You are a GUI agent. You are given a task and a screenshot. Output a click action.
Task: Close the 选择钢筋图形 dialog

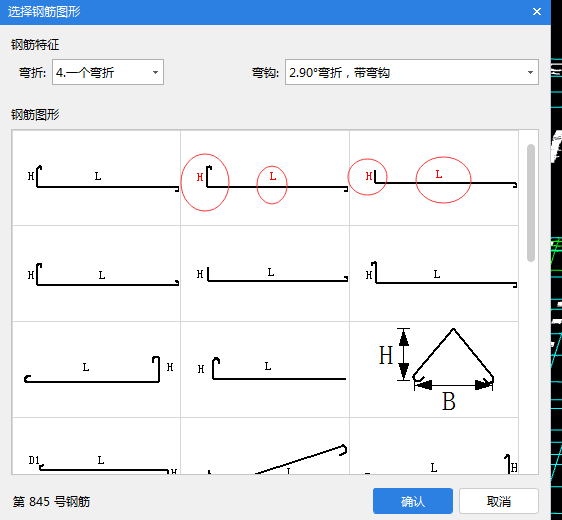tap(537, 12)
